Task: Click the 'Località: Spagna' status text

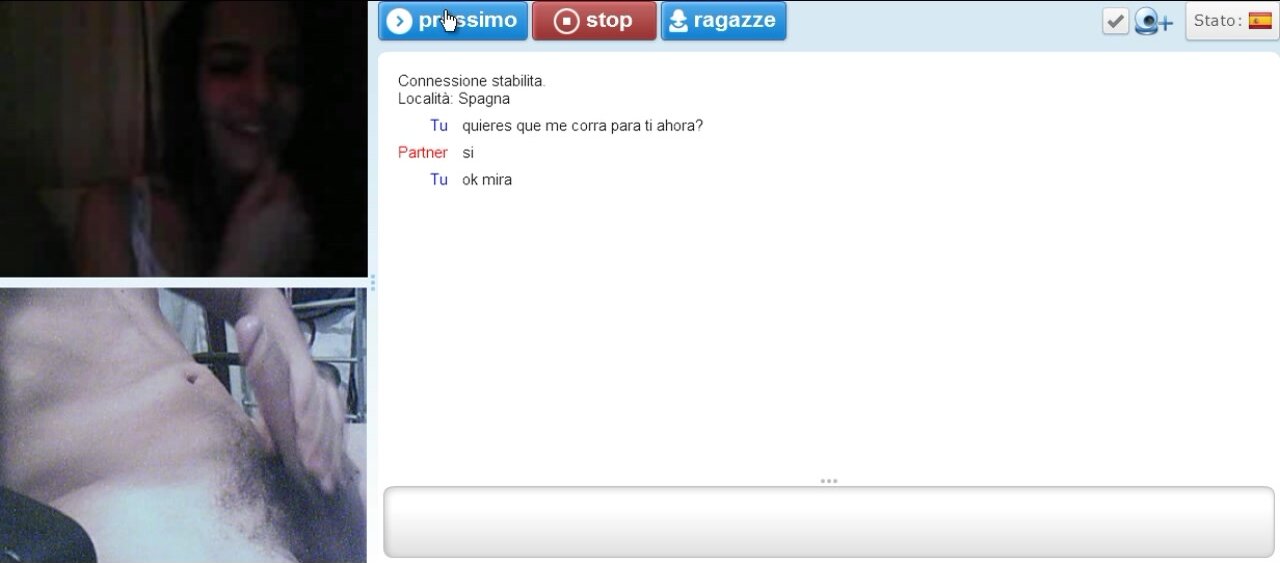Action: click(454, 99)
